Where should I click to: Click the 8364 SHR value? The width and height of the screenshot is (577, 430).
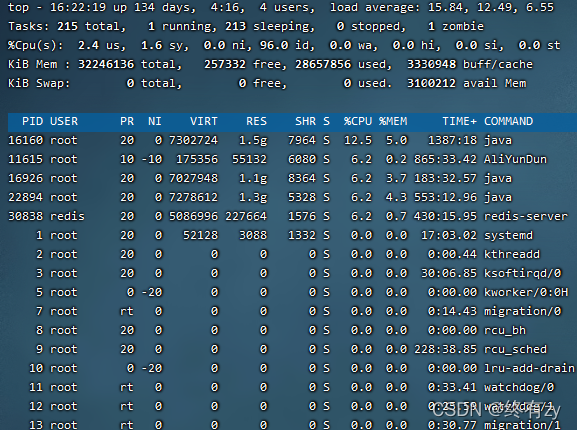point(302,178)
